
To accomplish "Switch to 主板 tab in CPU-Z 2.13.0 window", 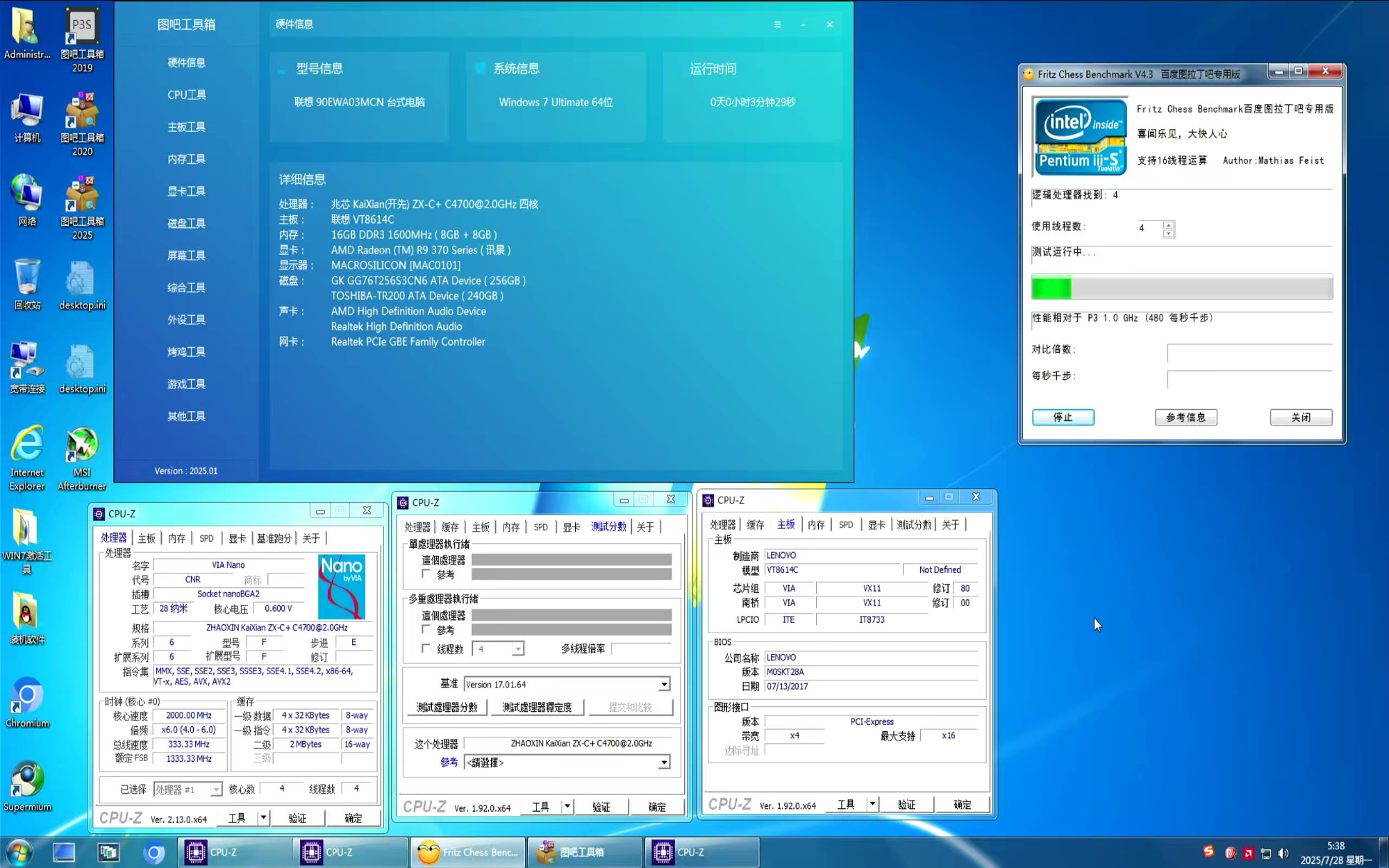I will (x=147, y=538).
